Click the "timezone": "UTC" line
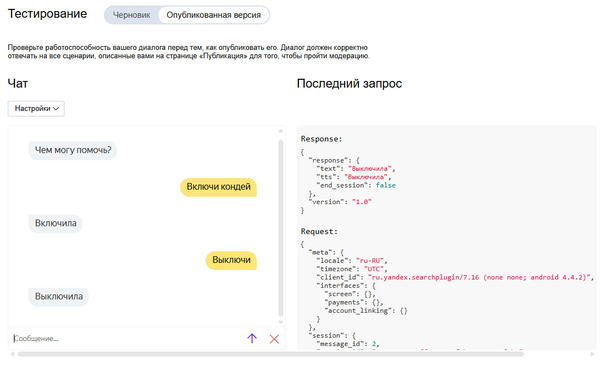Viewport: 608px width, 366px height. click(x=352, y=269)
